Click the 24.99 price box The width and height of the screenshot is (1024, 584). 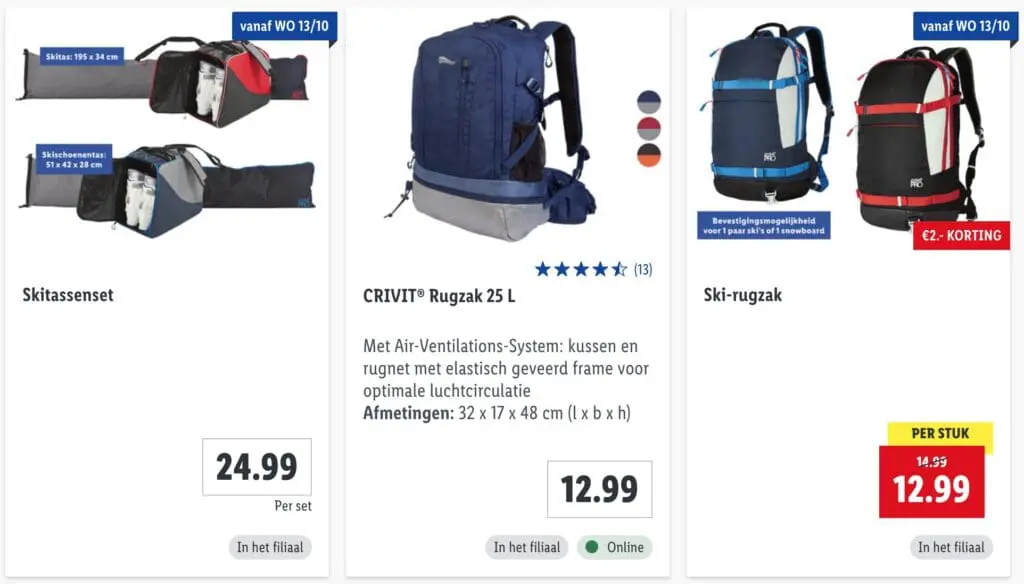click(x=257, y=466)
